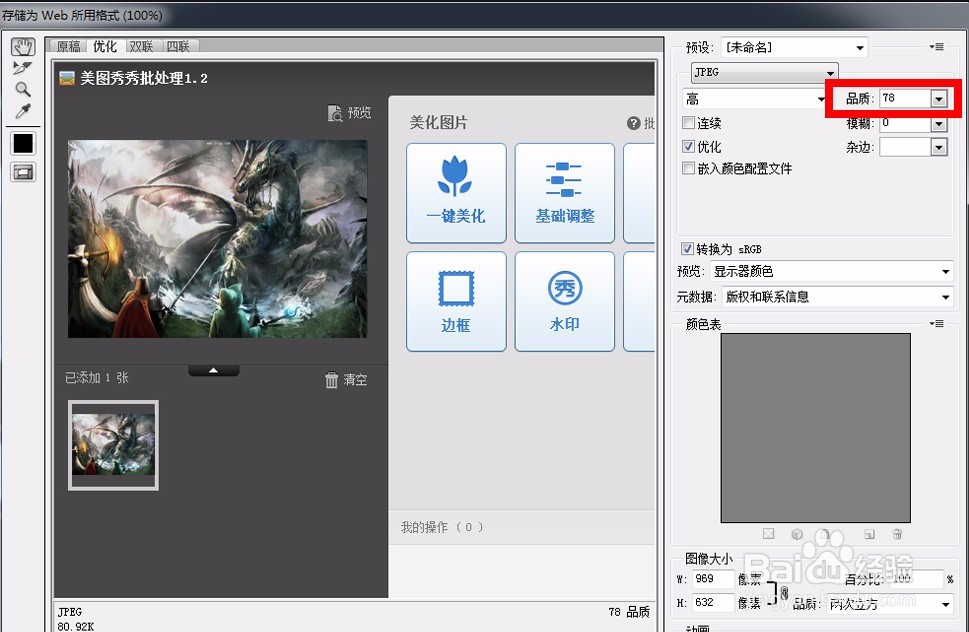Click the lock color icon

825,534
